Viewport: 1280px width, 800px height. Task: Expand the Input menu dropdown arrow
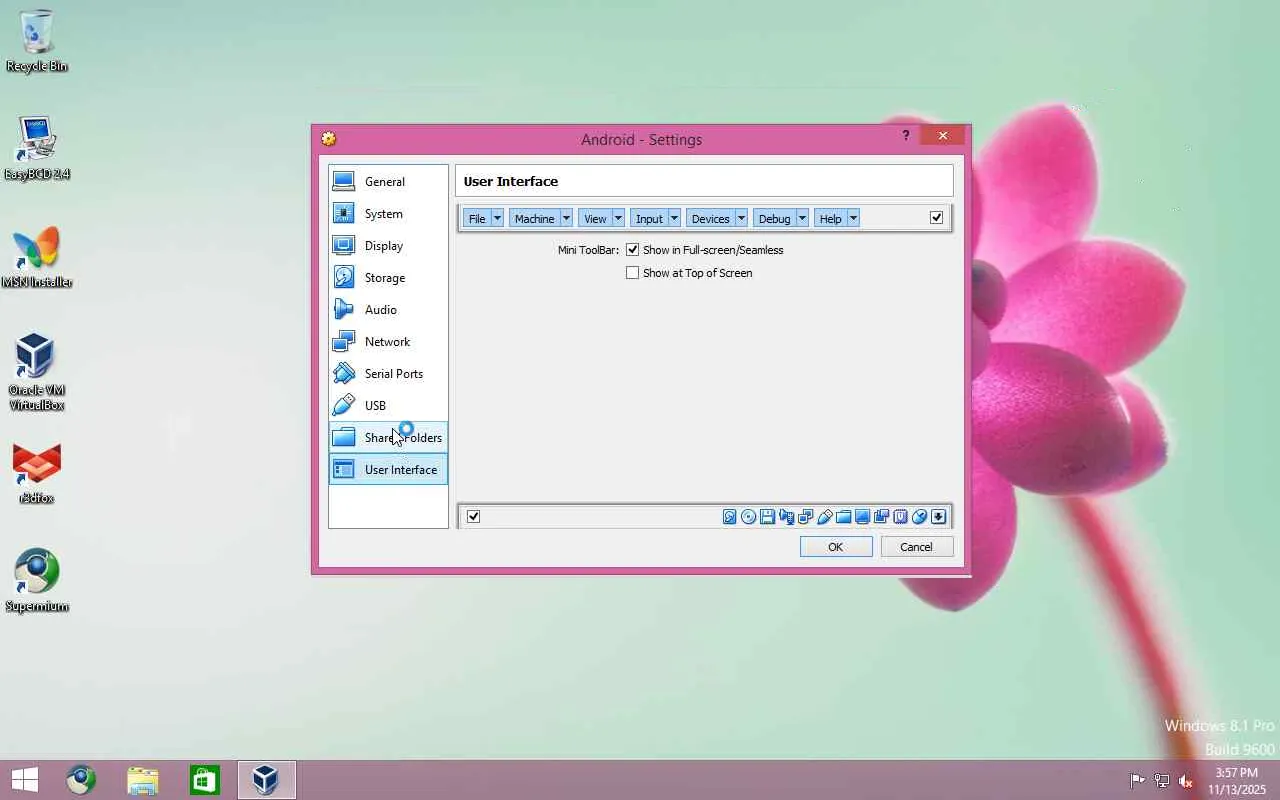(x=674, y=219)
